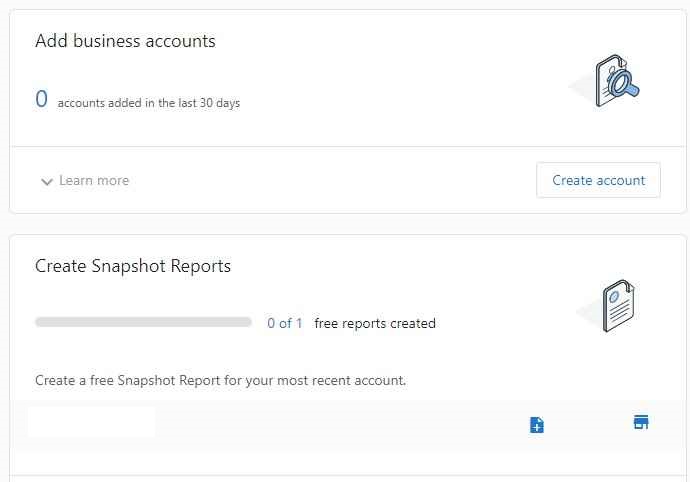Image resolution: width=690 pixels, height=482 pixels.
Task: Click the large blue 0 accounts number
Action: (41, 99)
